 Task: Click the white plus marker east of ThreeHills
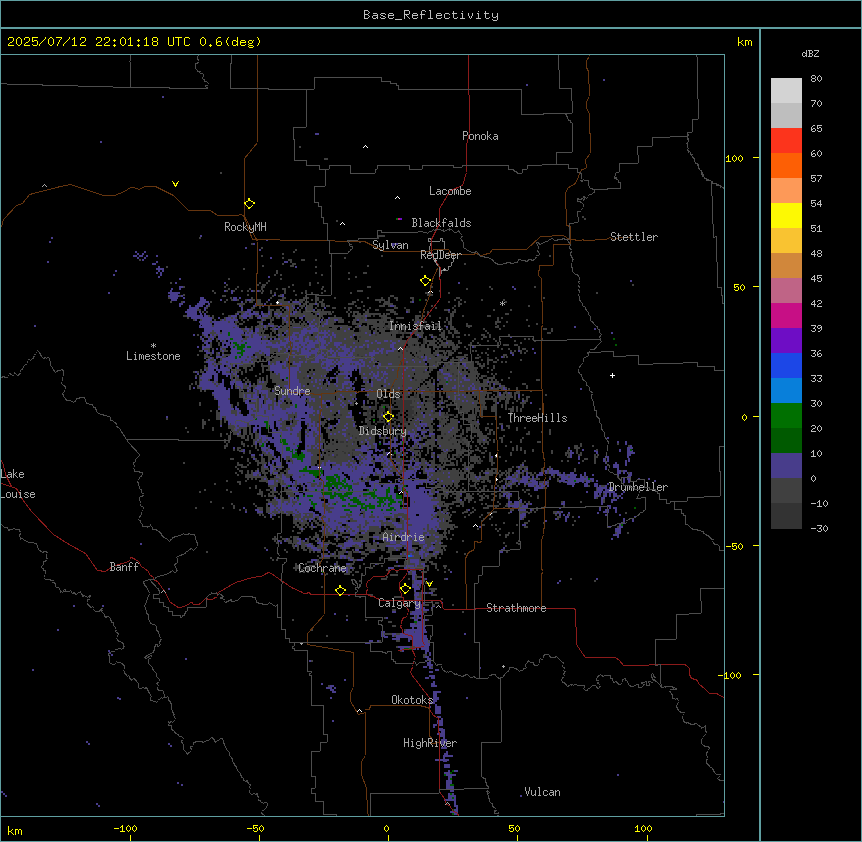(612, 375)
